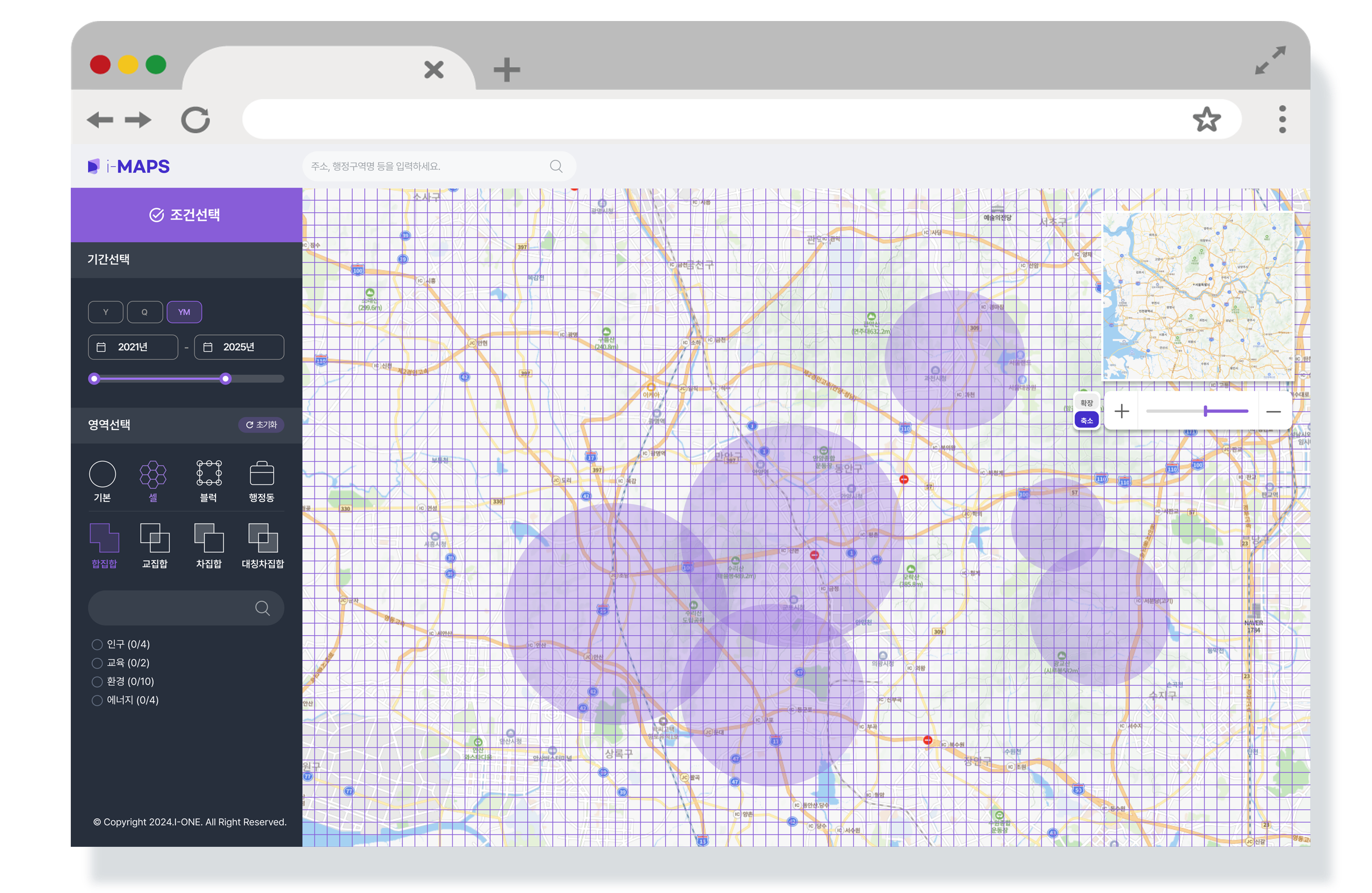Go back with browser back arrow
Screen dimensions: 1372x893
click(100, 120)
